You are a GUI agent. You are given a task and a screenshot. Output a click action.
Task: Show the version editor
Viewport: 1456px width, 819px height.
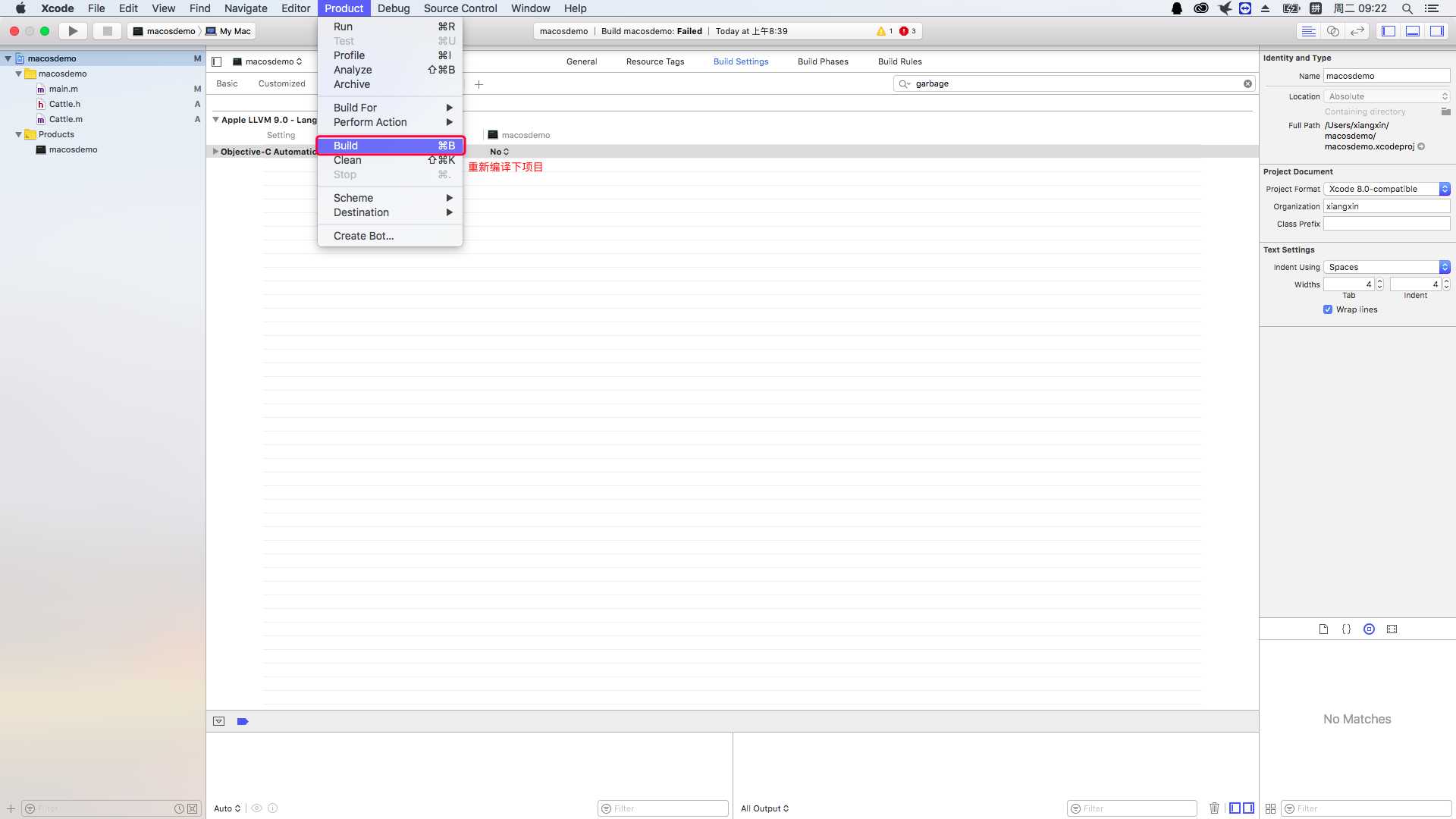[1357, 31]
